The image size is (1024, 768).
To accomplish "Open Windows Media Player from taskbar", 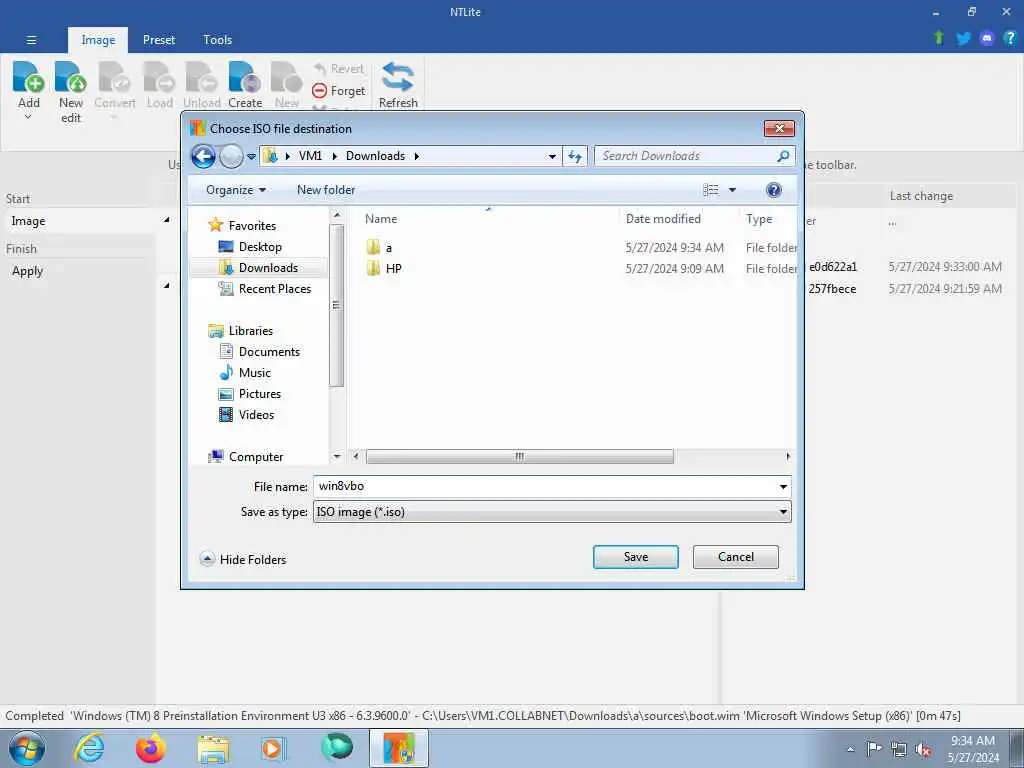I will coord(272,748).
